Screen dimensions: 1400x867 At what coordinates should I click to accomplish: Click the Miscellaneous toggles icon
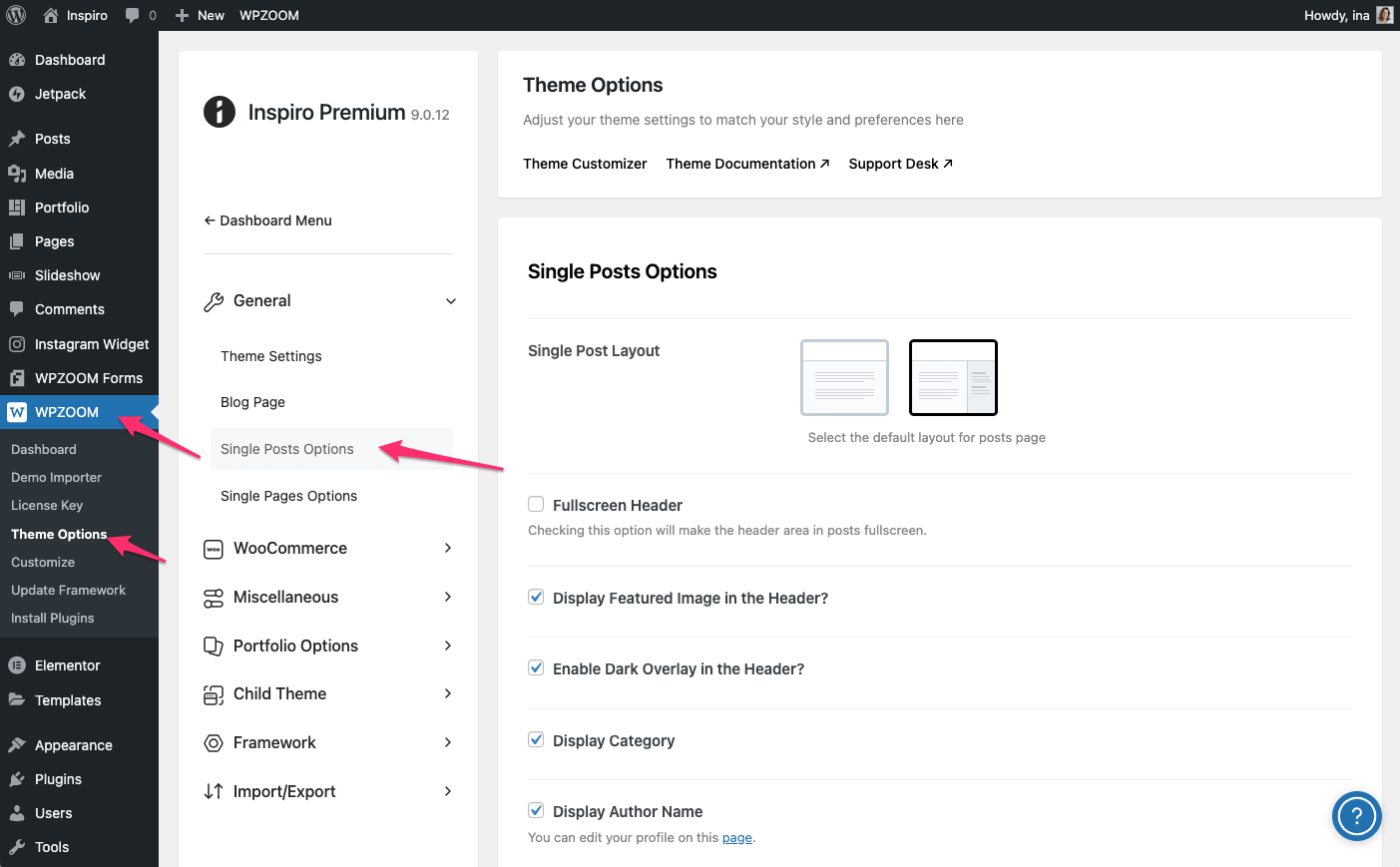[214, 598]
